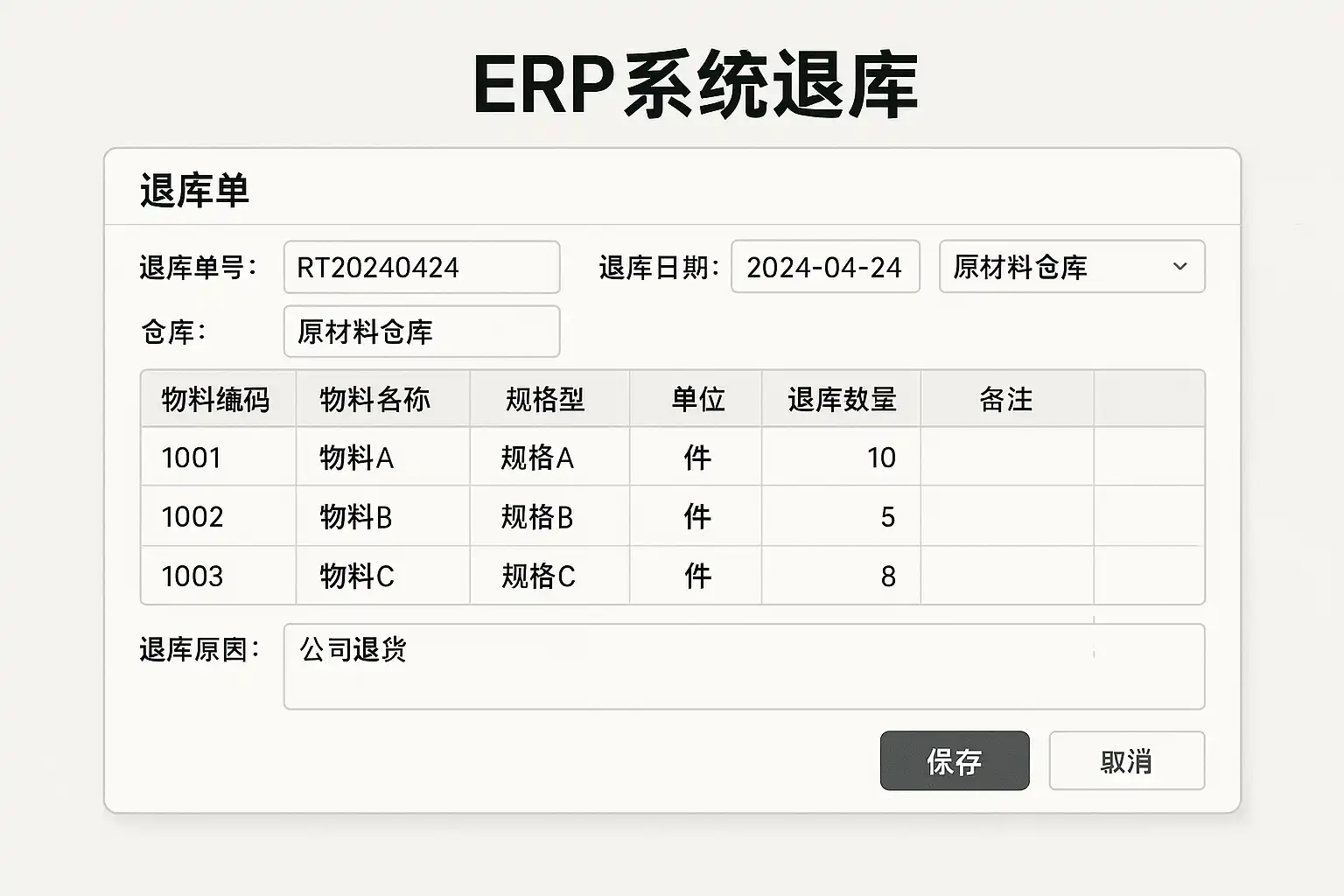Select the cell 物料A
1344x896 pixels.
point(383,457)
